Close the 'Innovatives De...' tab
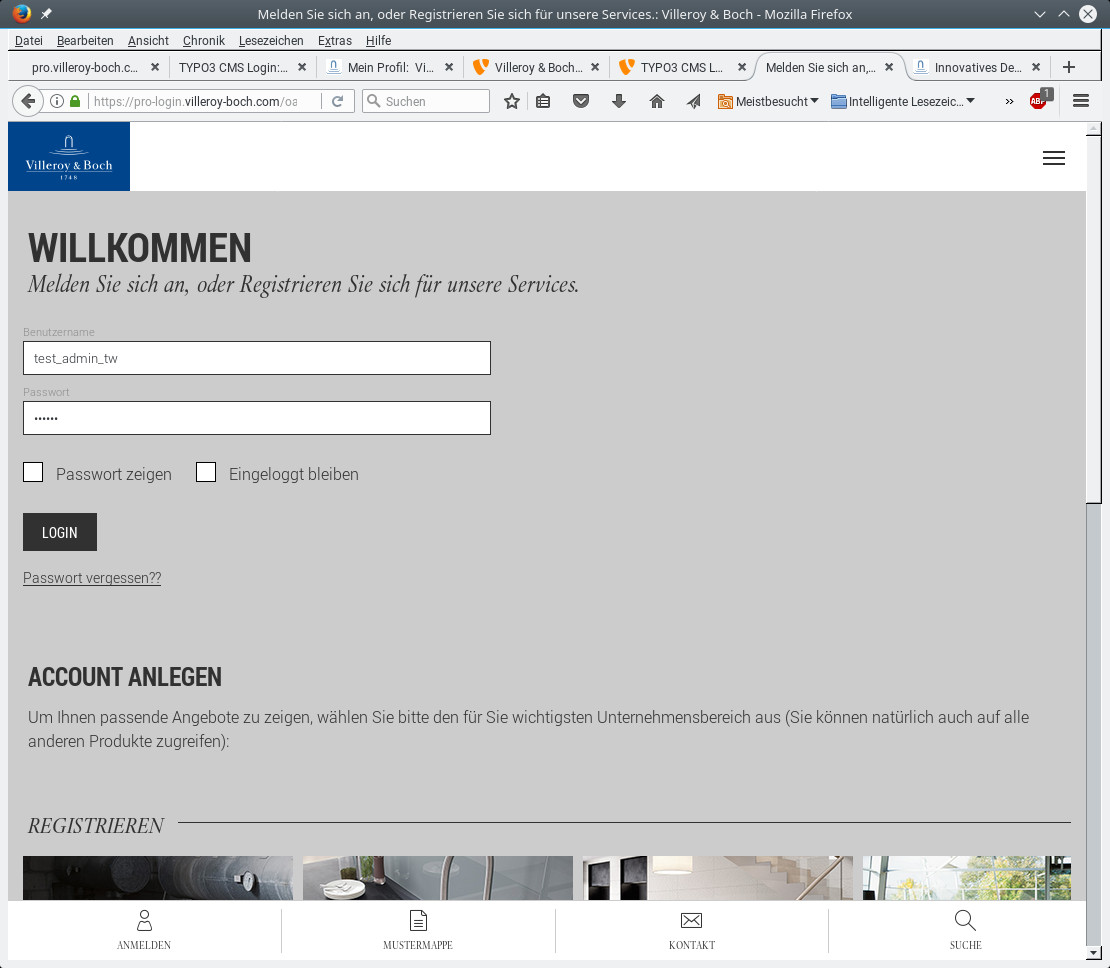Image resolution: width=1110 pixels, height=968 pixels. pos(1036,67)
